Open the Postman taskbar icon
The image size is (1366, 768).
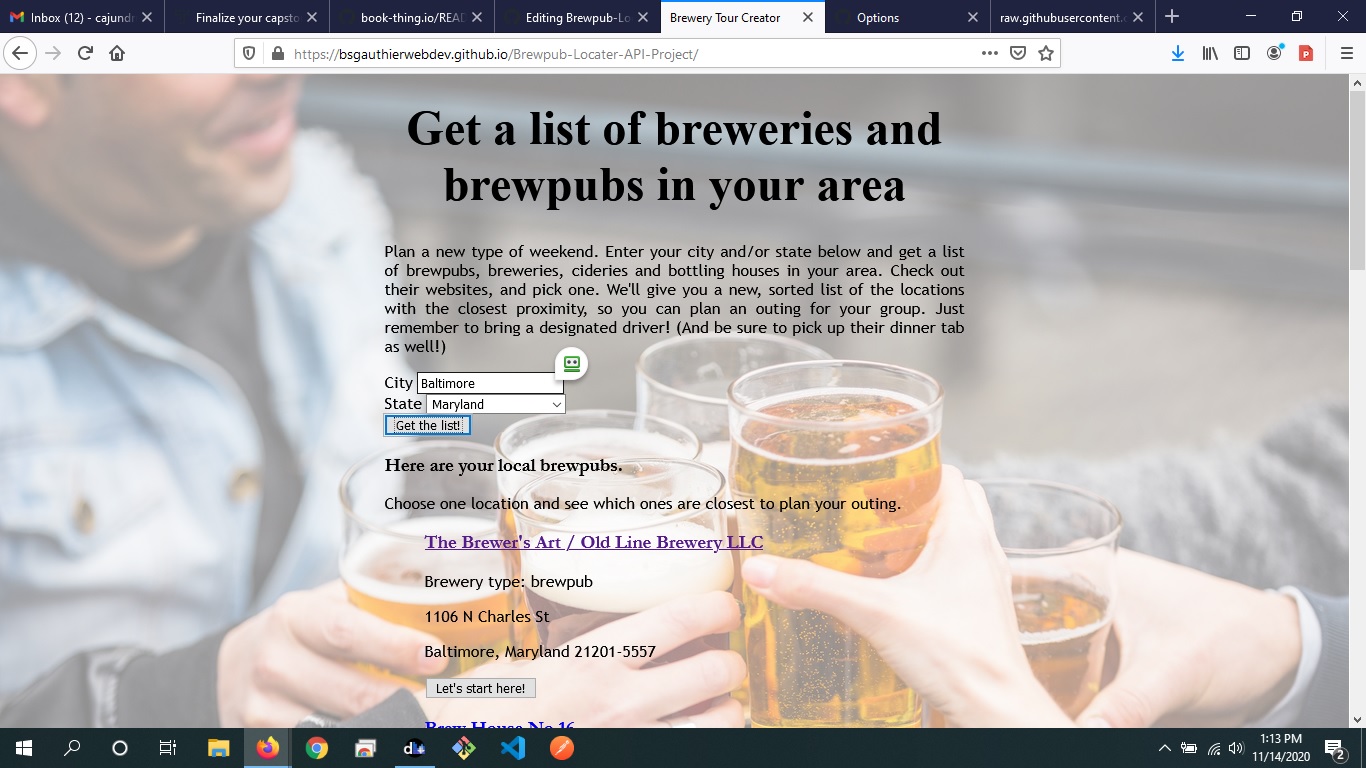562,748
